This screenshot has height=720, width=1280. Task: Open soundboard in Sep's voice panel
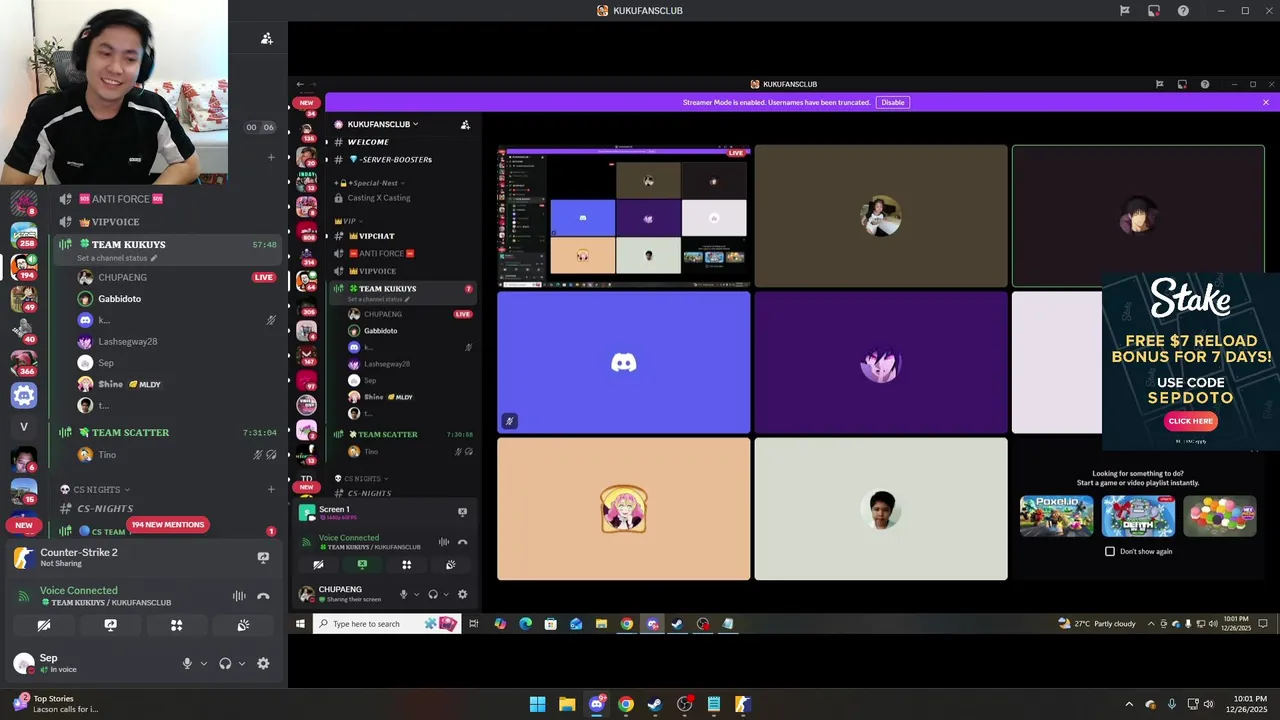(x=243, y=625)
